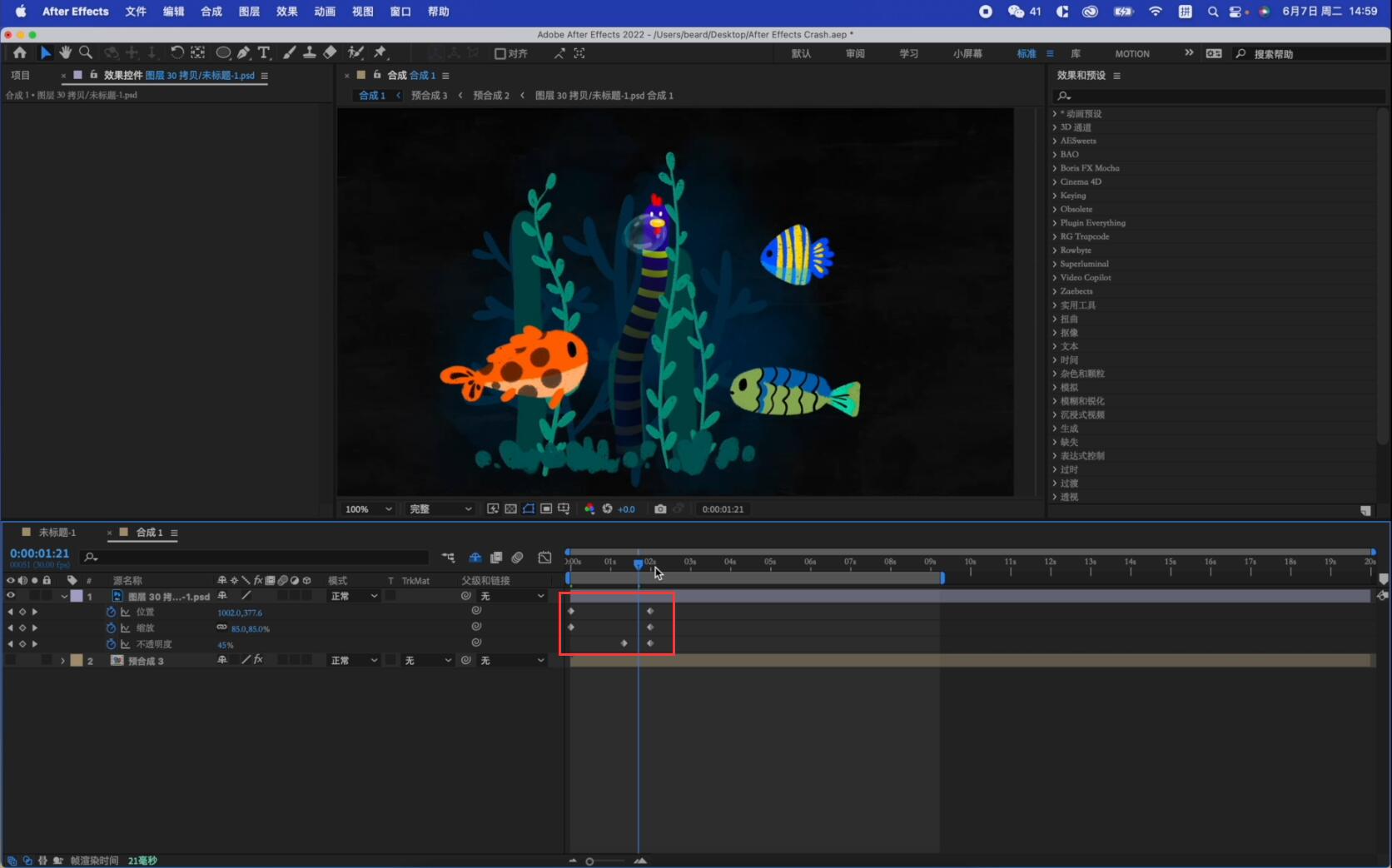
Task: Switch to the MOTION workspace
Action: coord(1132,53)
